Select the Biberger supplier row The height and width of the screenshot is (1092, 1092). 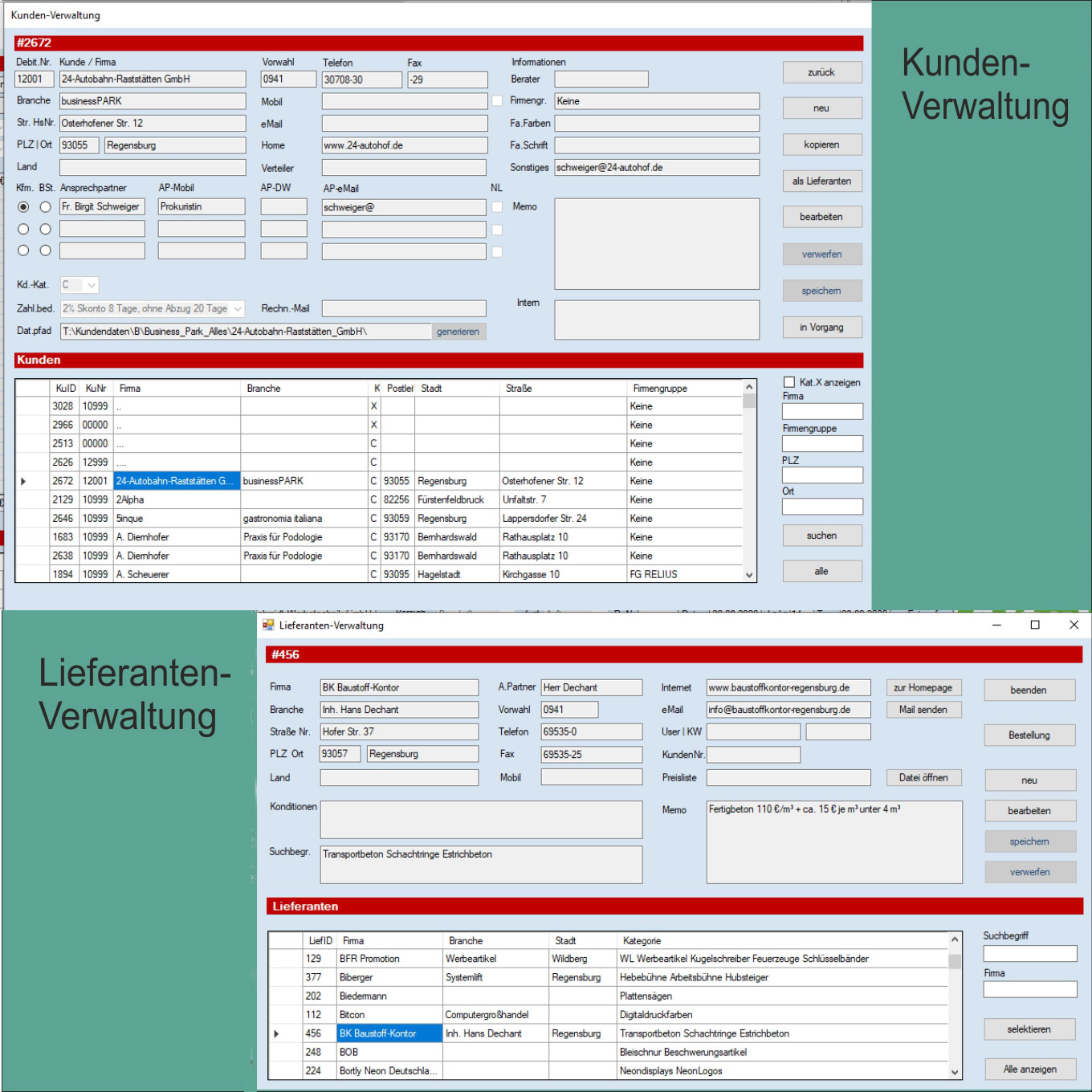(357, 977)
